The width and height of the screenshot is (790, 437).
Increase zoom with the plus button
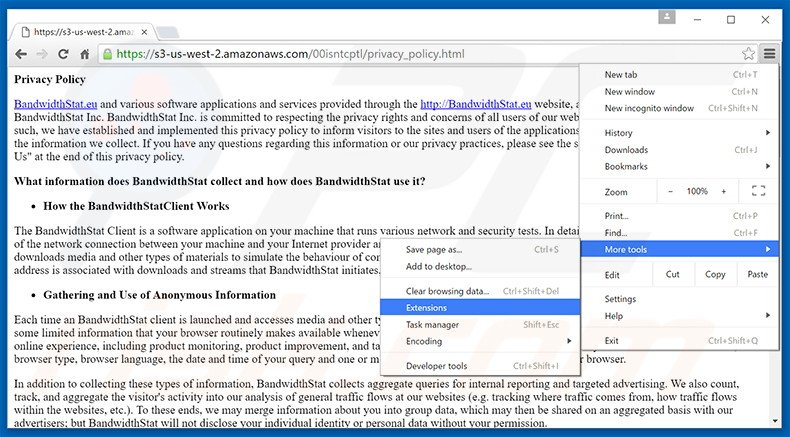(724, 192)
